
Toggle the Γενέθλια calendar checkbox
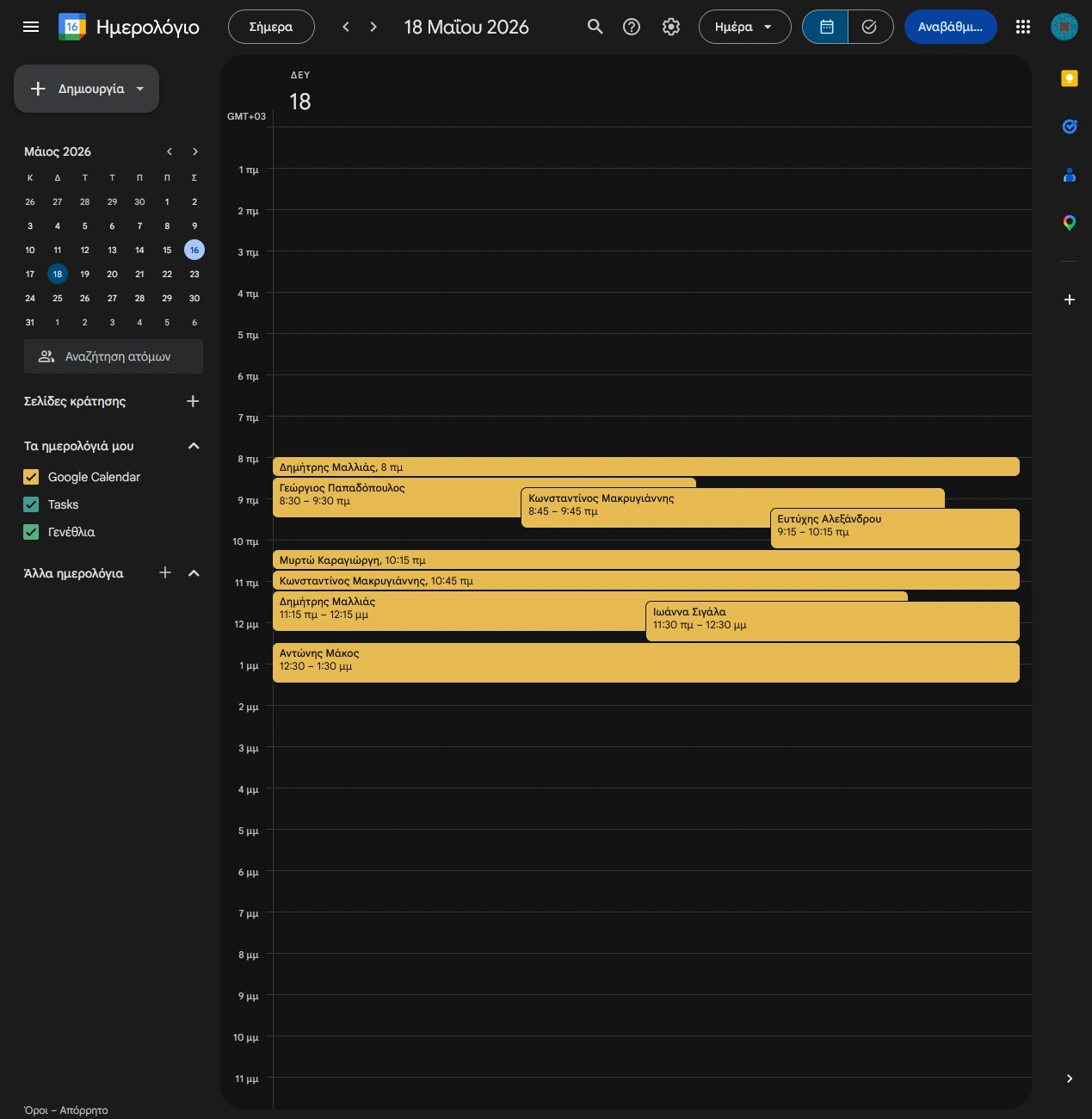click(31, 532)
